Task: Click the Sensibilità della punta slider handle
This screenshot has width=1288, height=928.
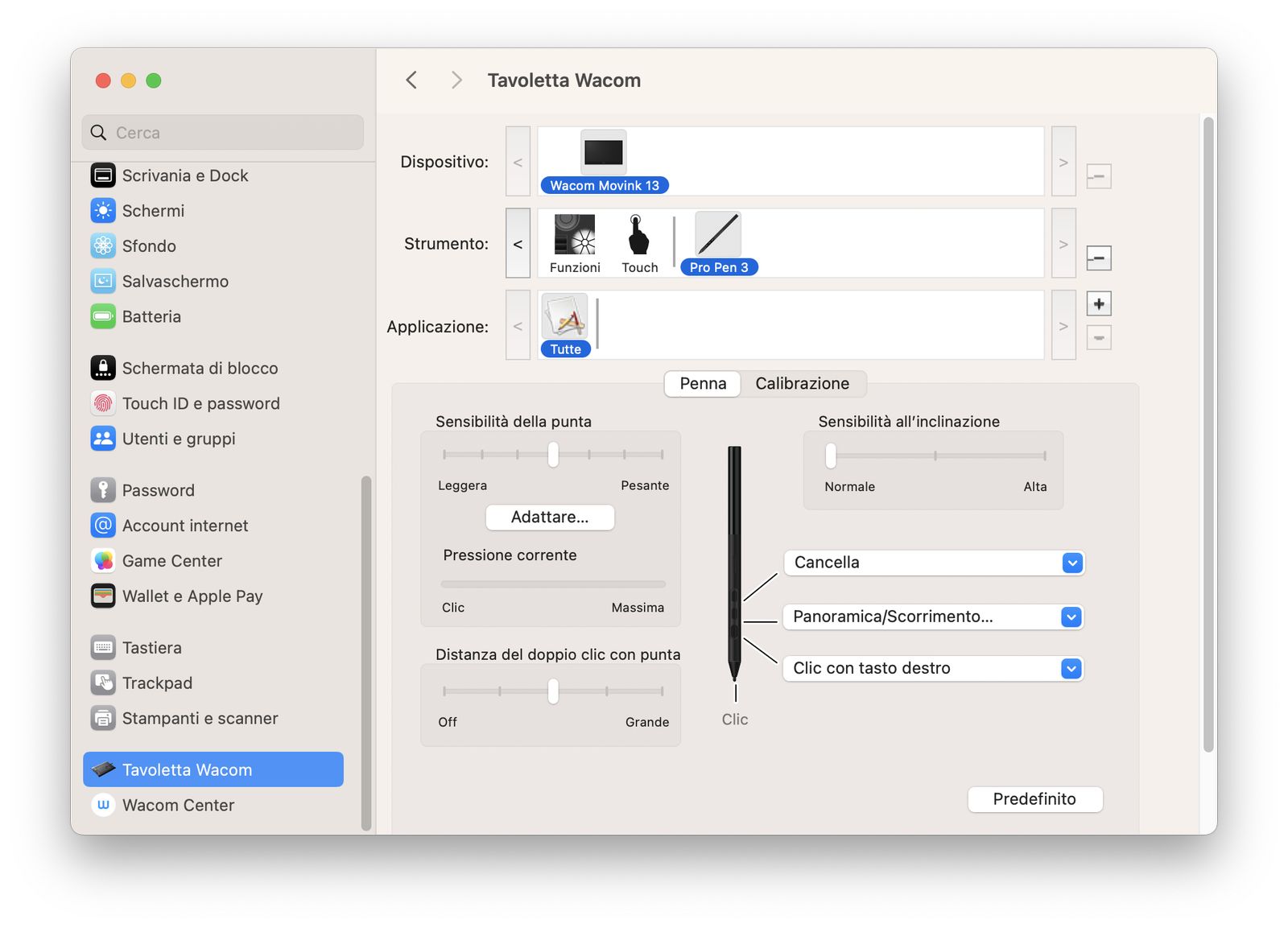Action: (553, 455)
